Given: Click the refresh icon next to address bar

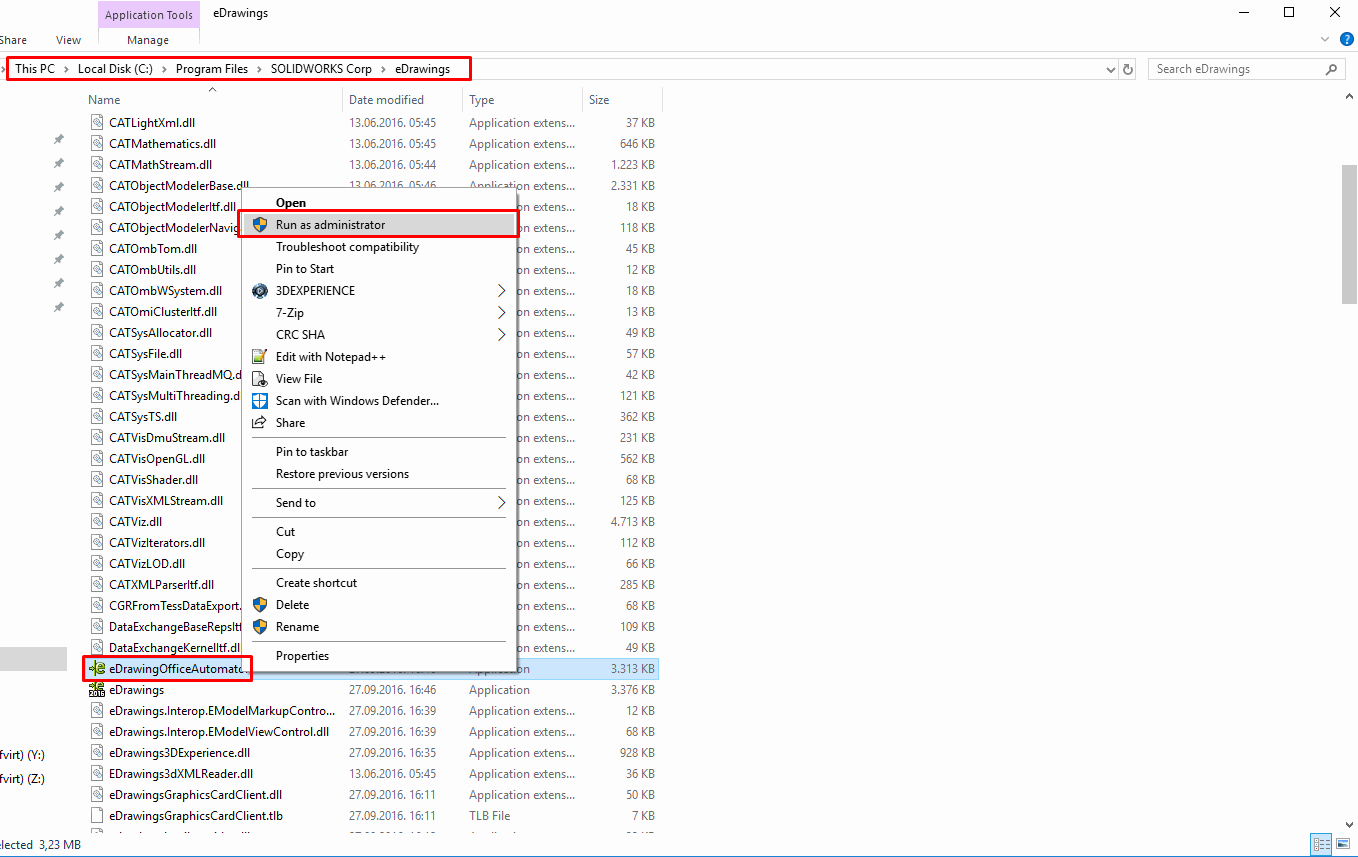Looking at the screenshot, I should click(x=1128, y=69).
